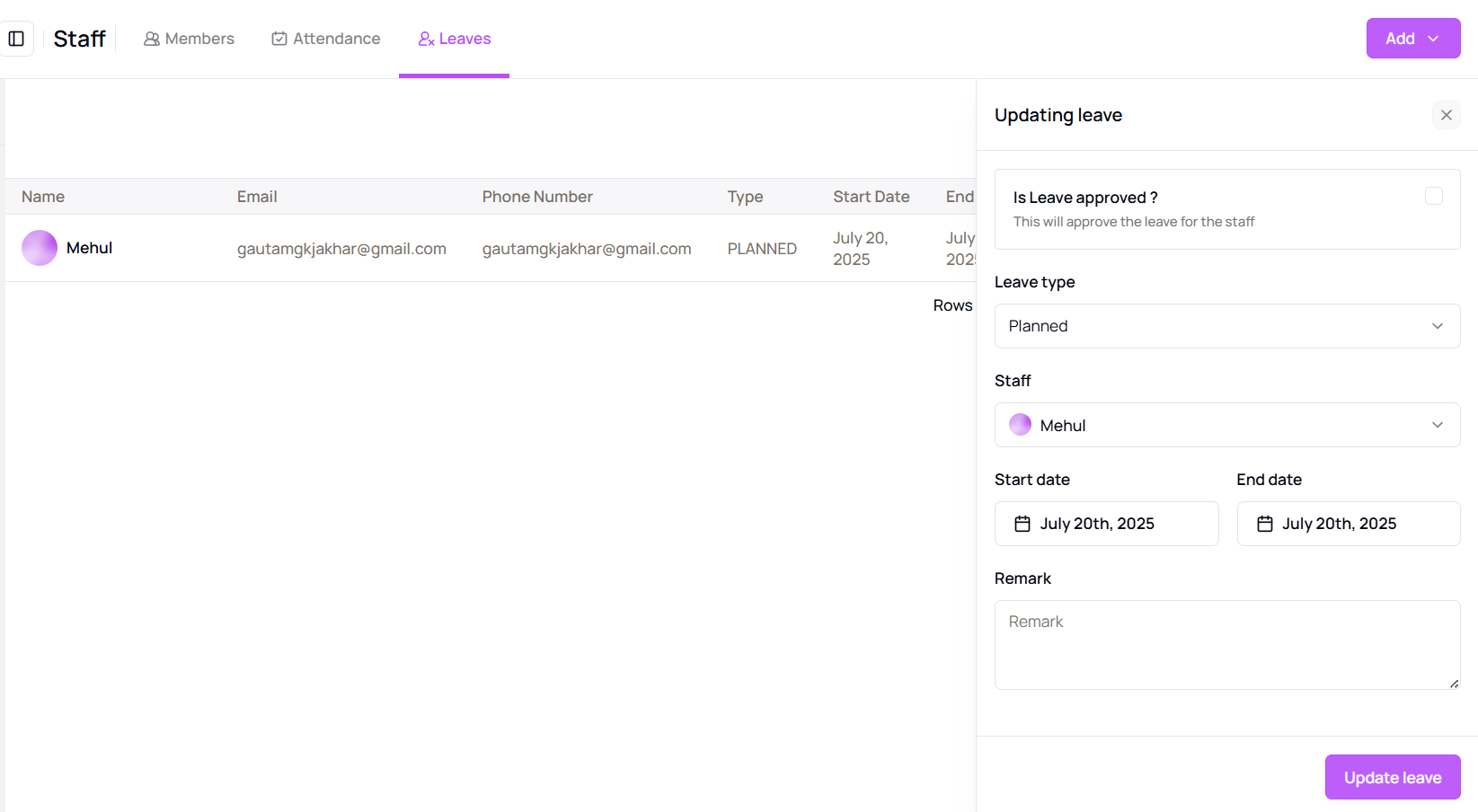Click calendar icon in End date field
The image size is (1478, 812).
(x=1264, y=524)
